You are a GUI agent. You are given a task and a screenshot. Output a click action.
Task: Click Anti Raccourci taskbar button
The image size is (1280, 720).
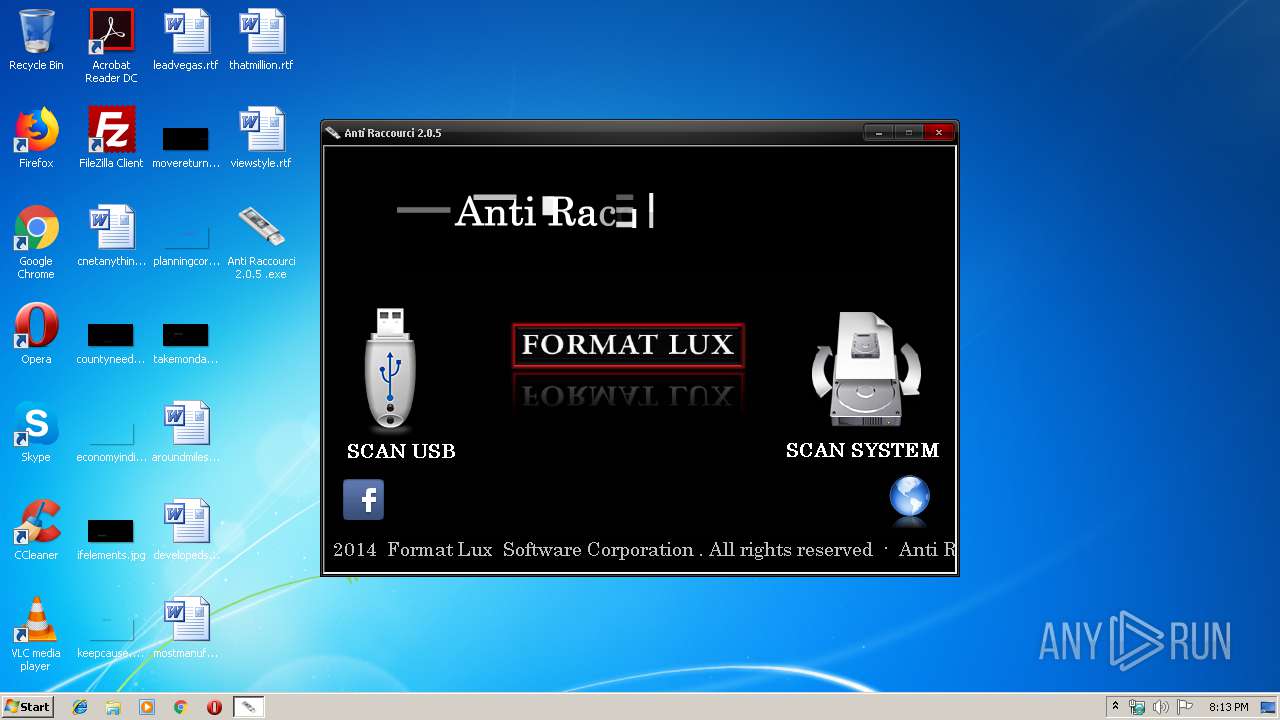249,707
